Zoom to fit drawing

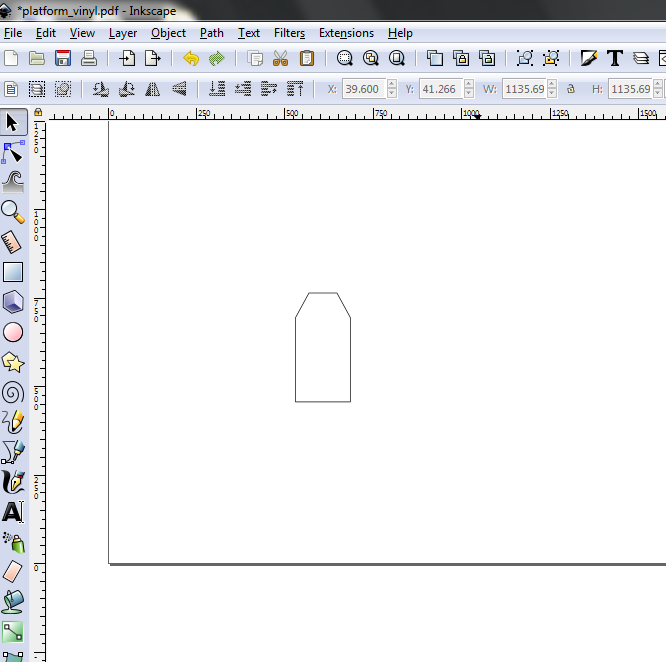[x=371, y=58]
